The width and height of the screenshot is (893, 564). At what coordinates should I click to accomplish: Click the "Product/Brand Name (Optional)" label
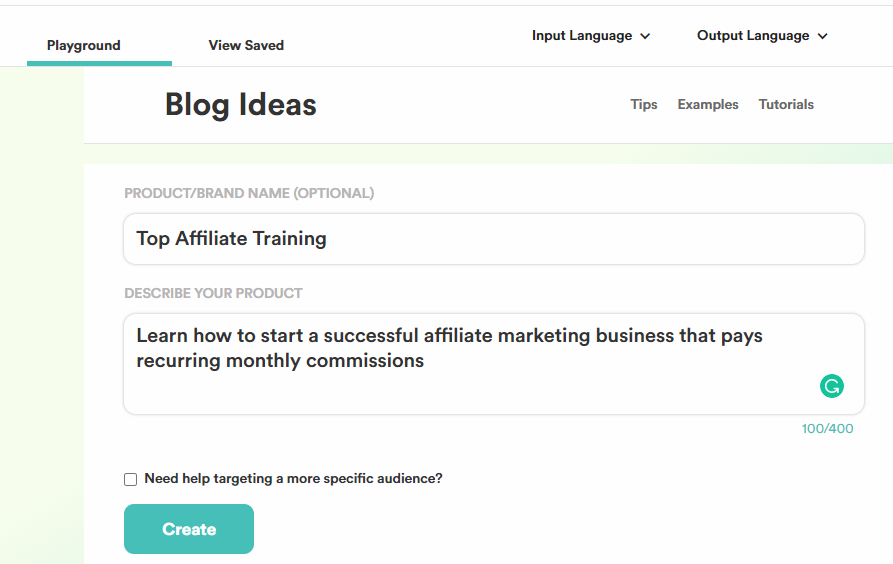249,193
